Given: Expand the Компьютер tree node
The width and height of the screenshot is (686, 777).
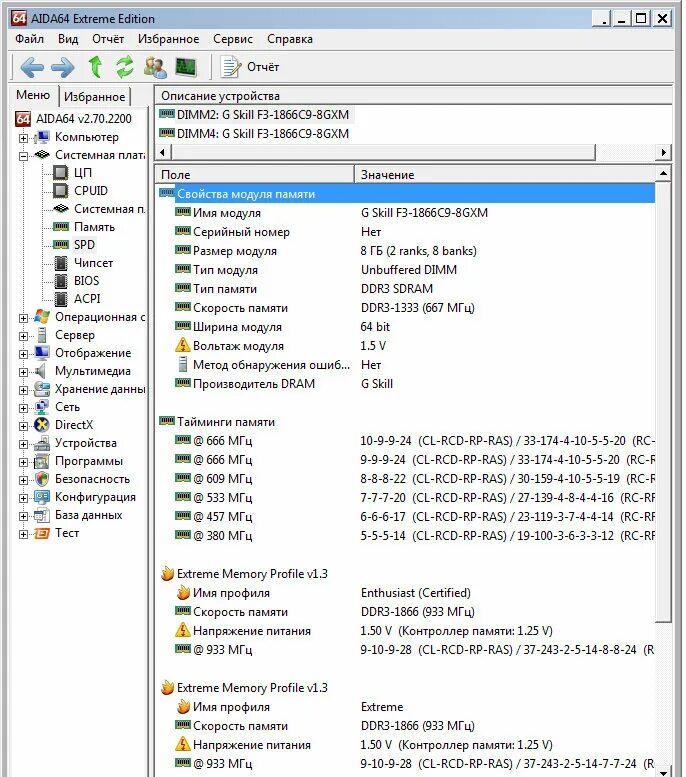Looking at the screenshot, I should click(x=23, y=137).
